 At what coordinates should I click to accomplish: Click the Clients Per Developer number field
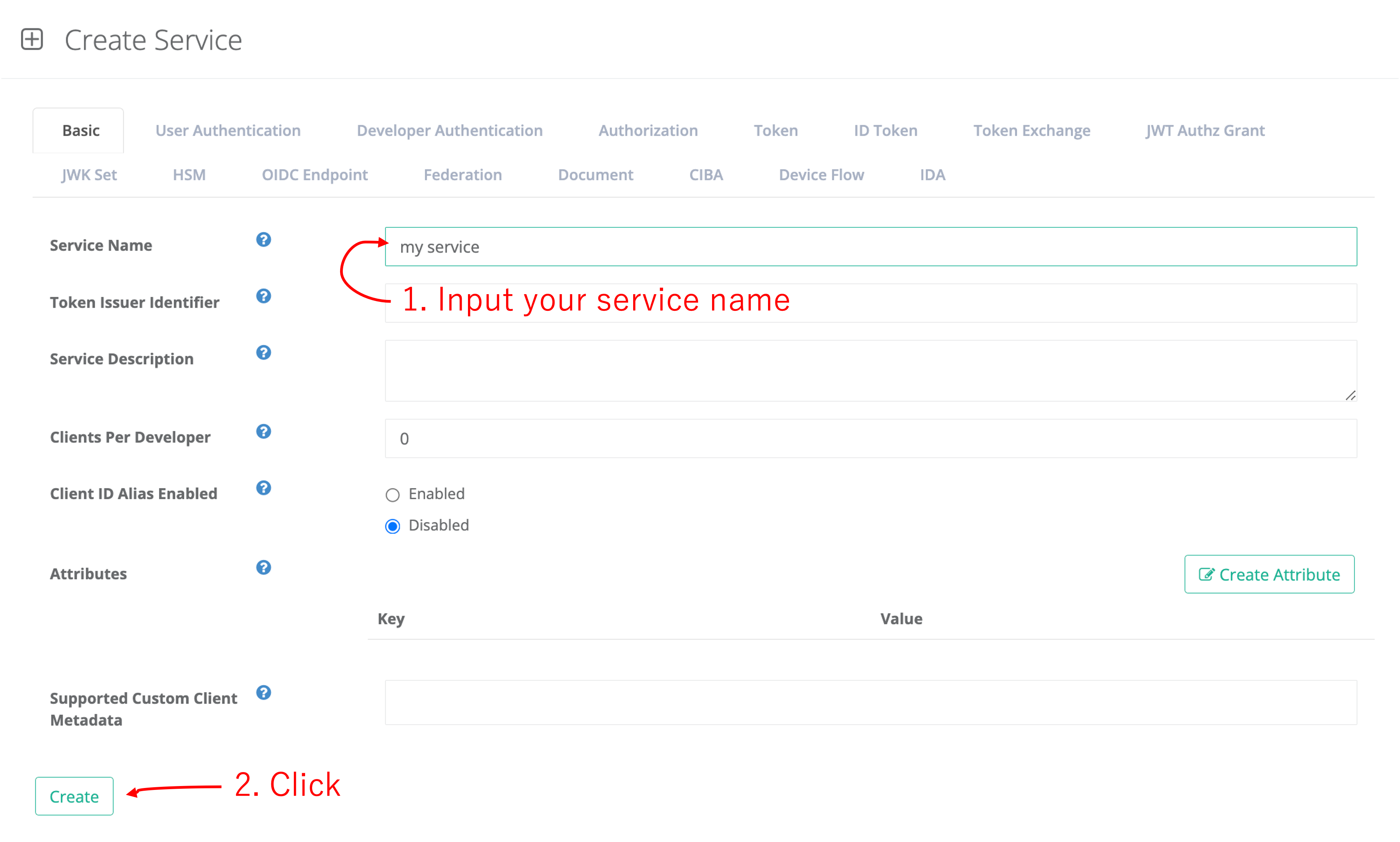coord(871,439)
